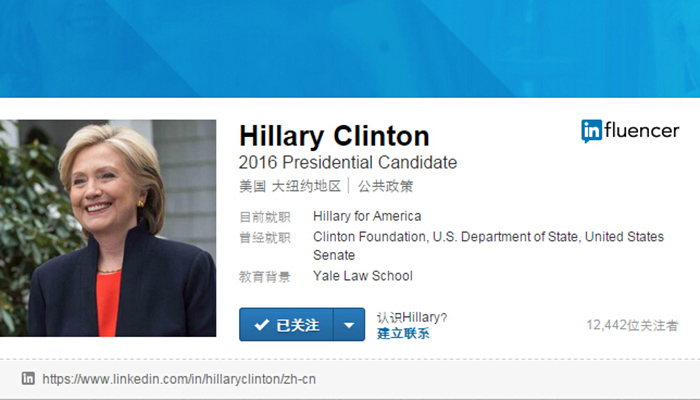Open the linkedin.com/in/hillaryclinton profile URL
The image size is (700, 400).
click(x=179, y=379)
